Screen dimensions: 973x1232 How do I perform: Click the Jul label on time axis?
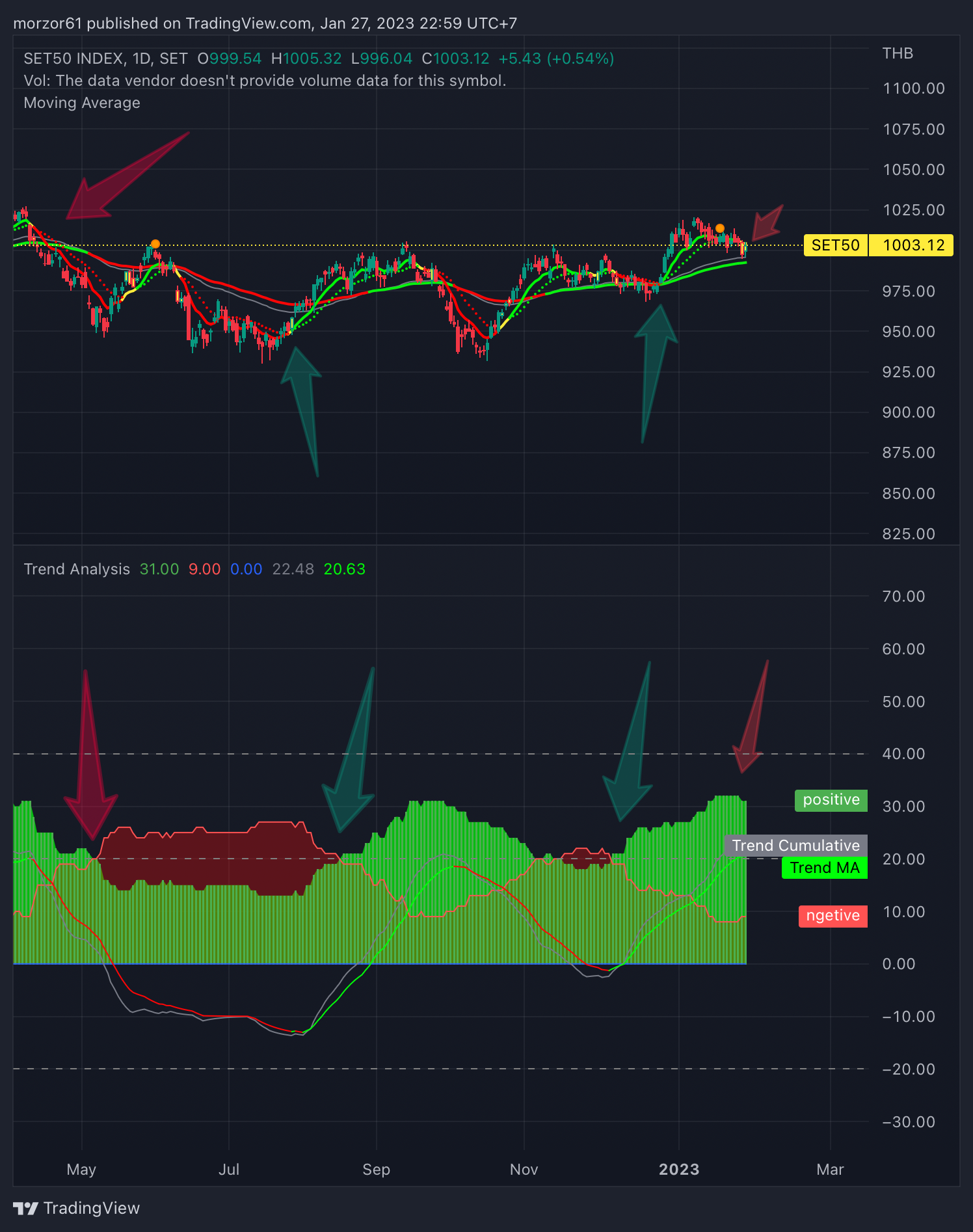pyautogui.click(x=229, y=1170)
